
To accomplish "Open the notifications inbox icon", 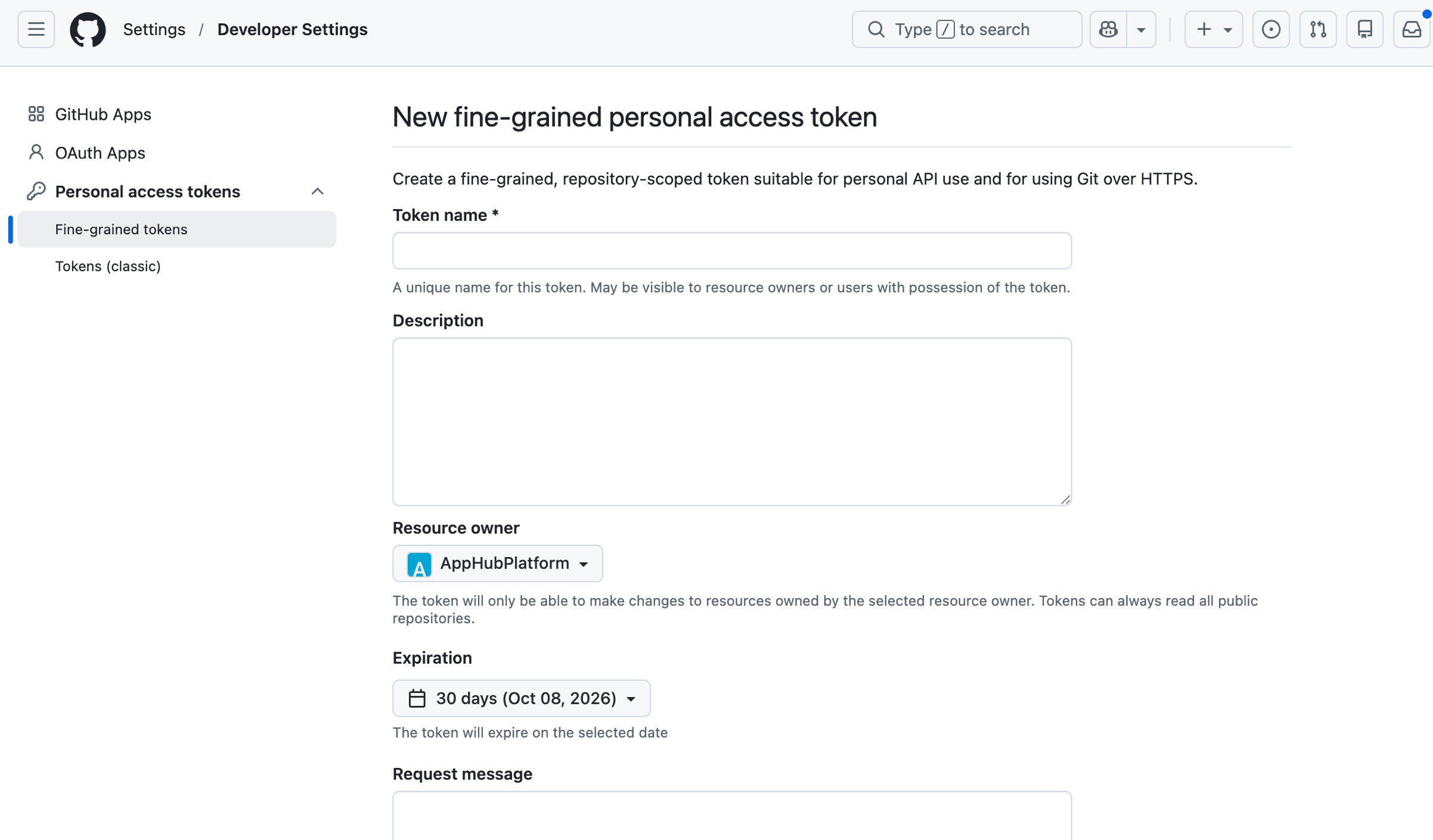I will 1412,29.
